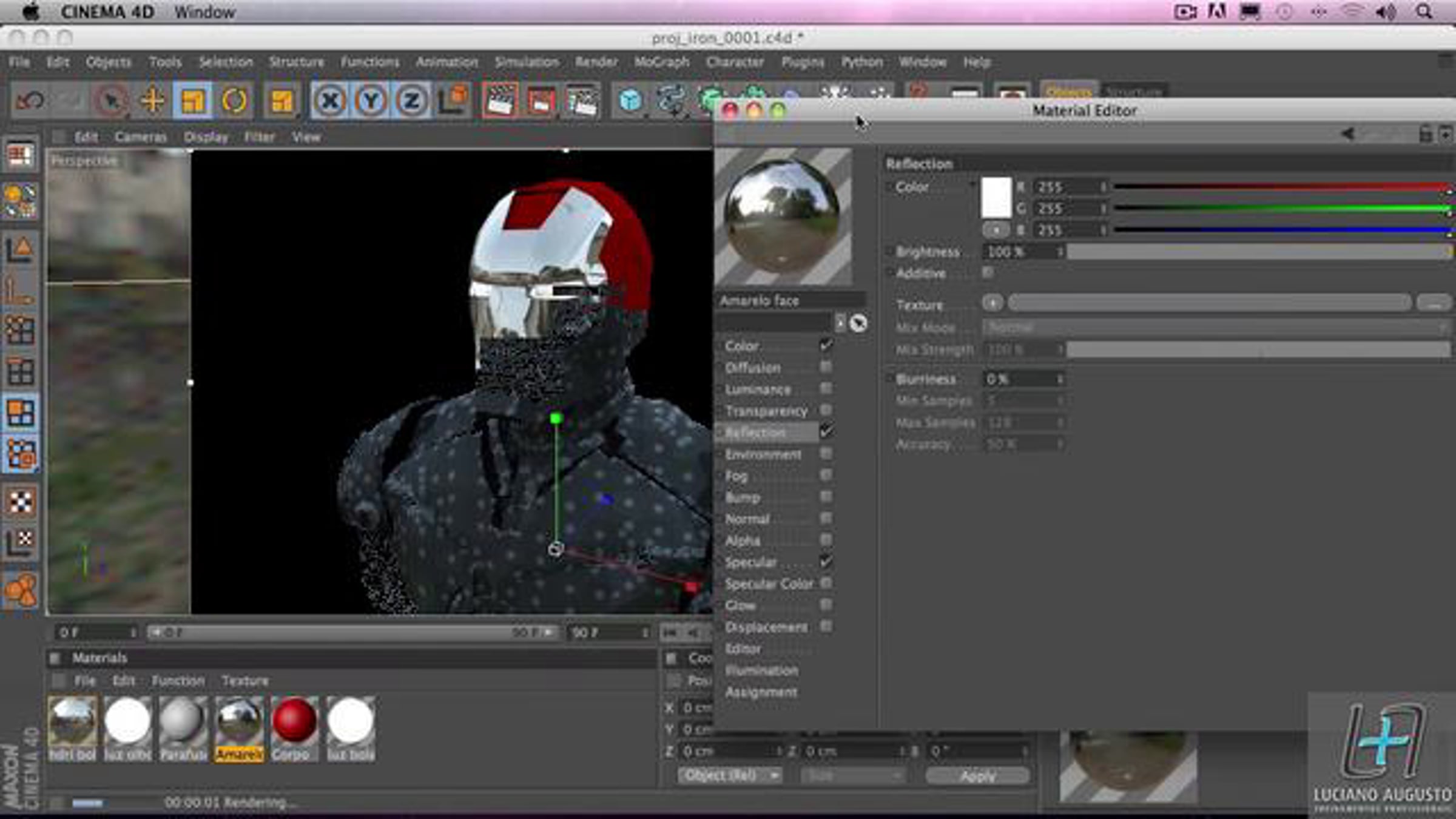Open the viewport Display menu

206,137
